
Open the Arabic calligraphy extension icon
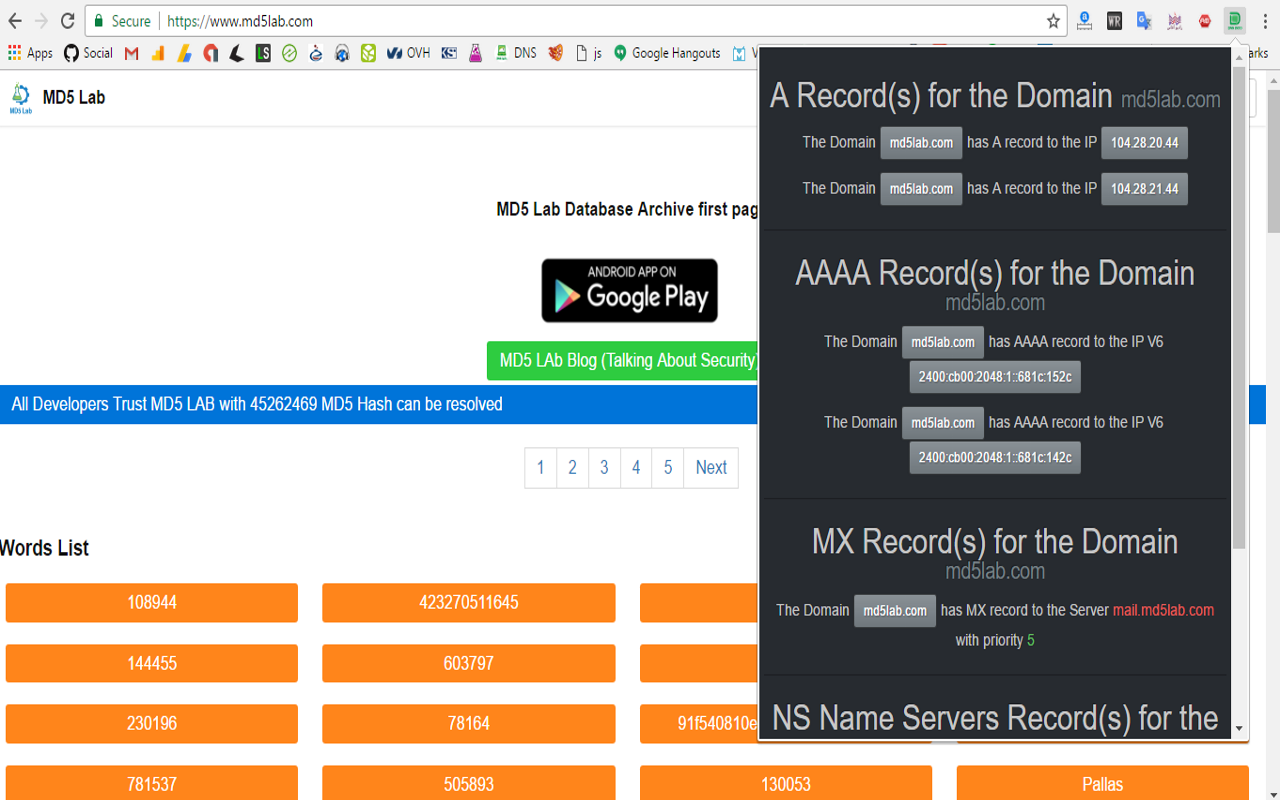tap(1175, 21)
